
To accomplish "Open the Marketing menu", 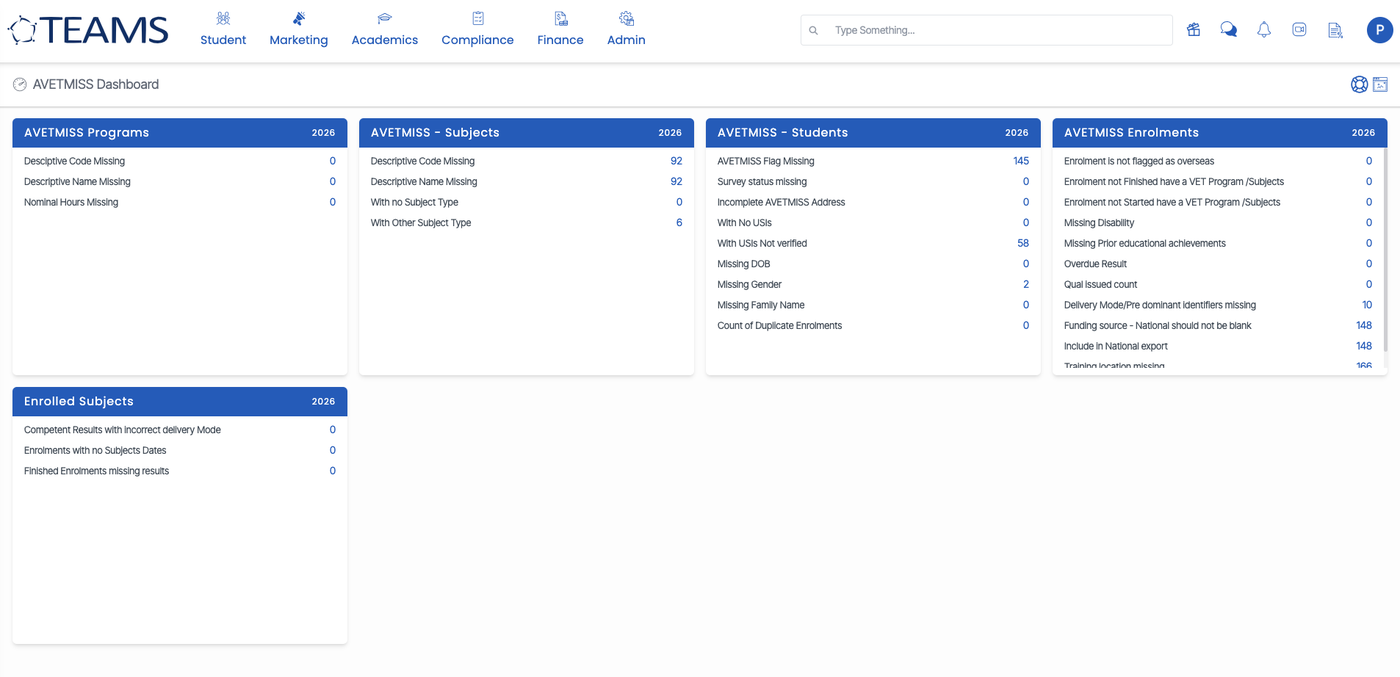I will pos(298,29).
